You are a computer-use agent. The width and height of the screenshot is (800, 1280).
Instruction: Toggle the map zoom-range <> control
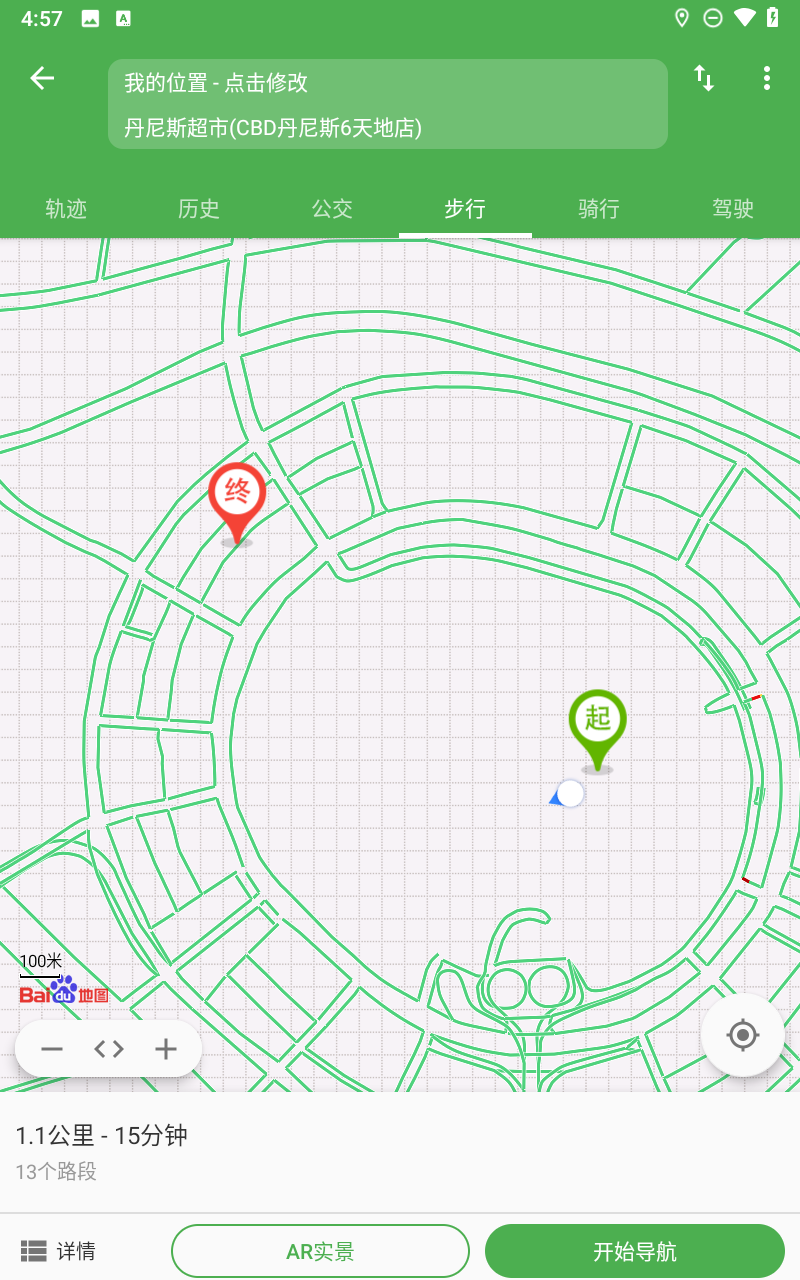click(109, 1049)
